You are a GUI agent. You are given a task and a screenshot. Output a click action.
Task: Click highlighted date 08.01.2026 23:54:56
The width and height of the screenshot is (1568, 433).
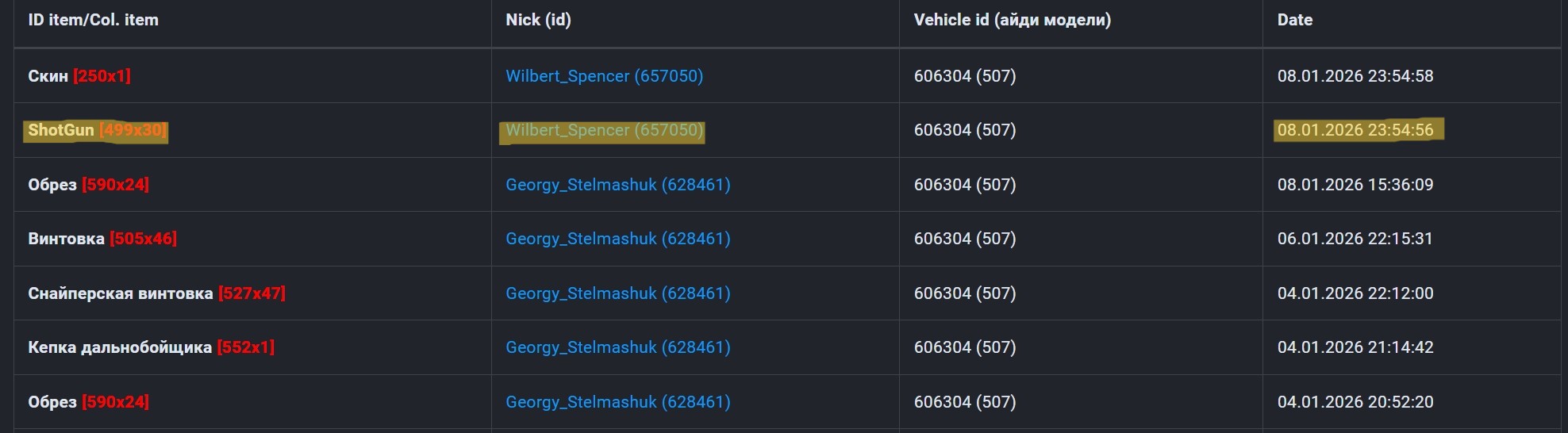(x=1355, y=130)
